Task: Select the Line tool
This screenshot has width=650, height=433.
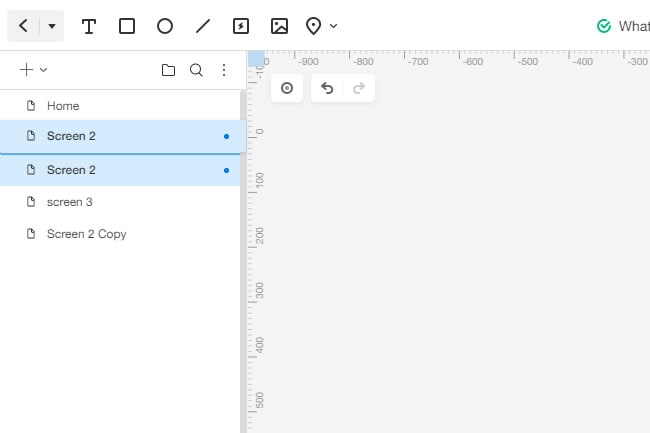Action: (x=203, y=26)
